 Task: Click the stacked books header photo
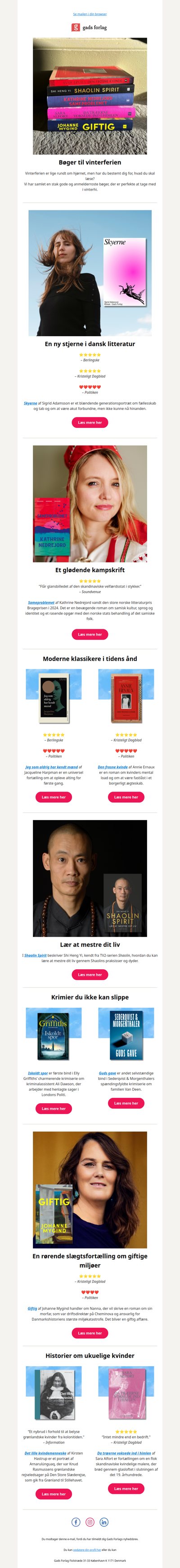point(90,96)
